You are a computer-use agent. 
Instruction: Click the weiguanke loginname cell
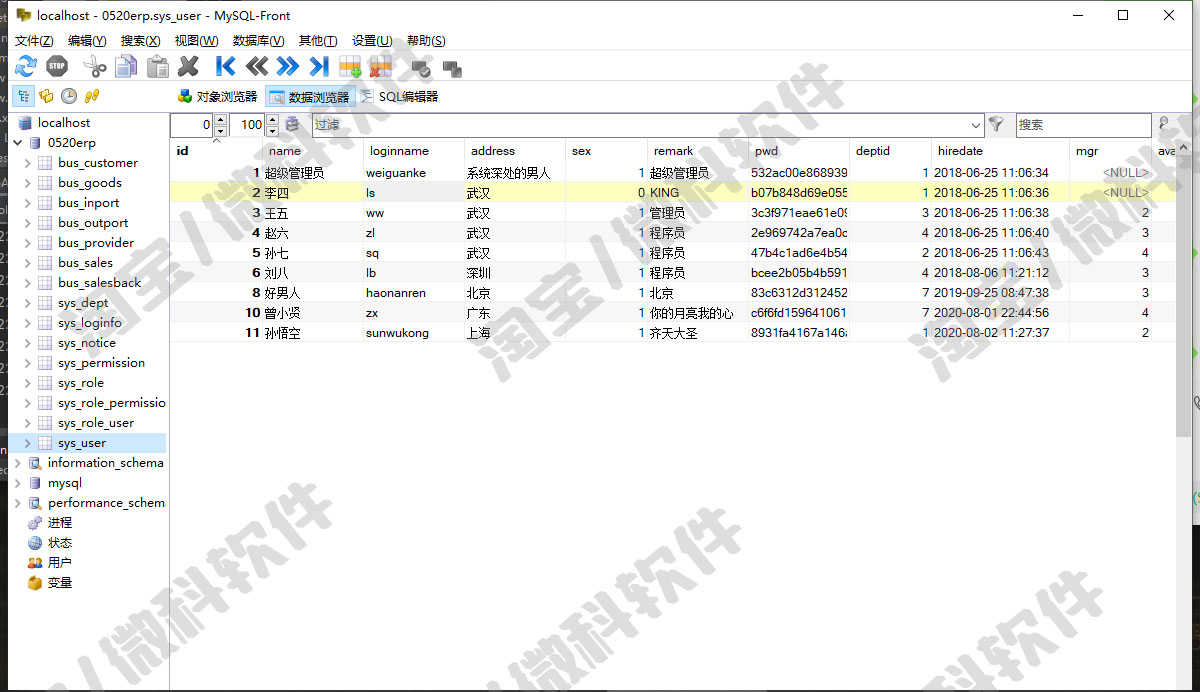tap(414, 173)
